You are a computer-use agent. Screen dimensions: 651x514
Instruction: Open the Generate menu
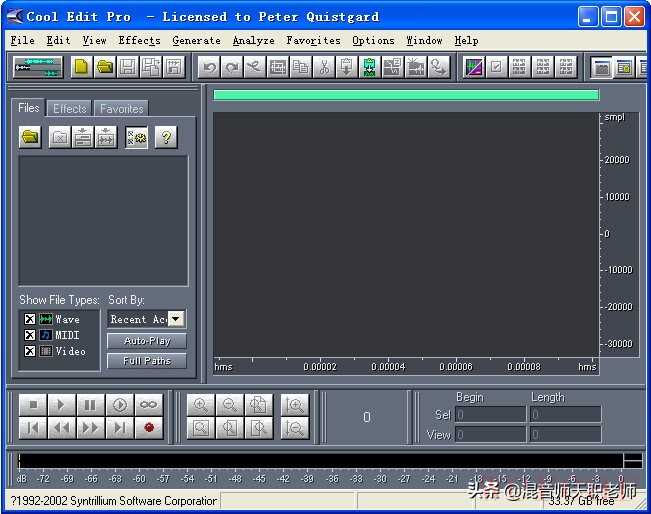click(x=196, y=41)
